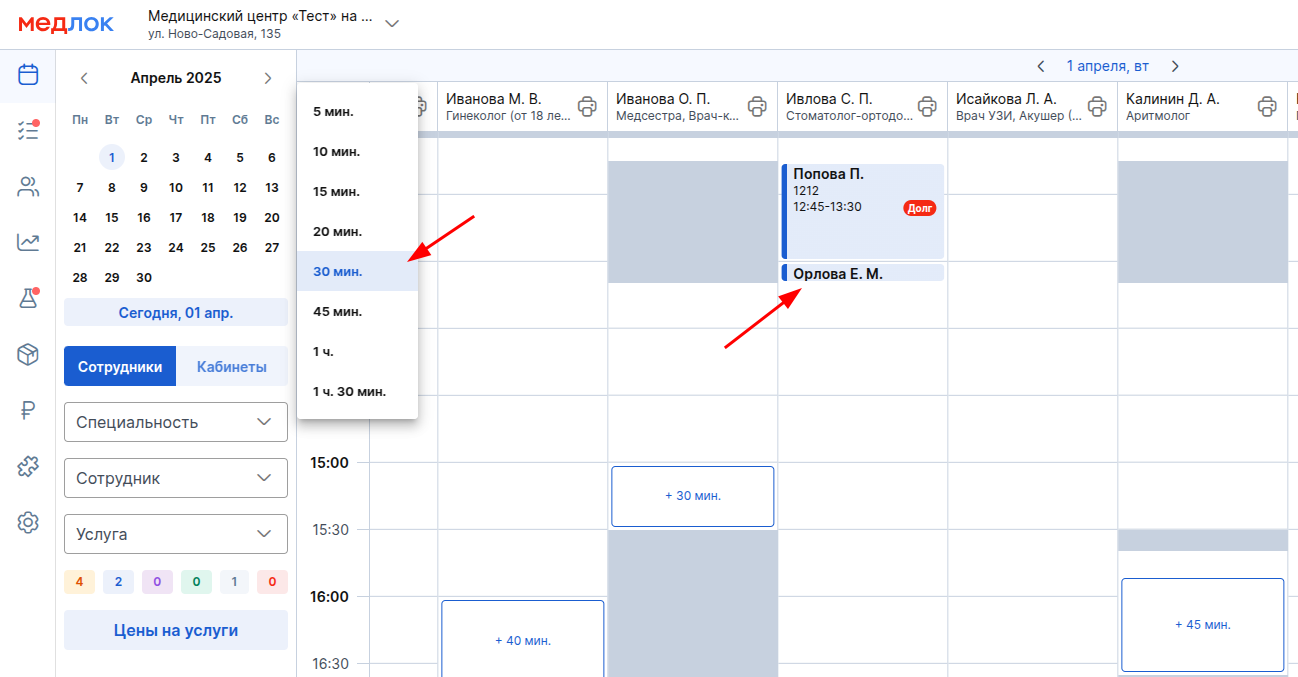Viewport: 1298px width, 677px height.
Task: Select April 1 in calendar
Action: coord(112,157)
